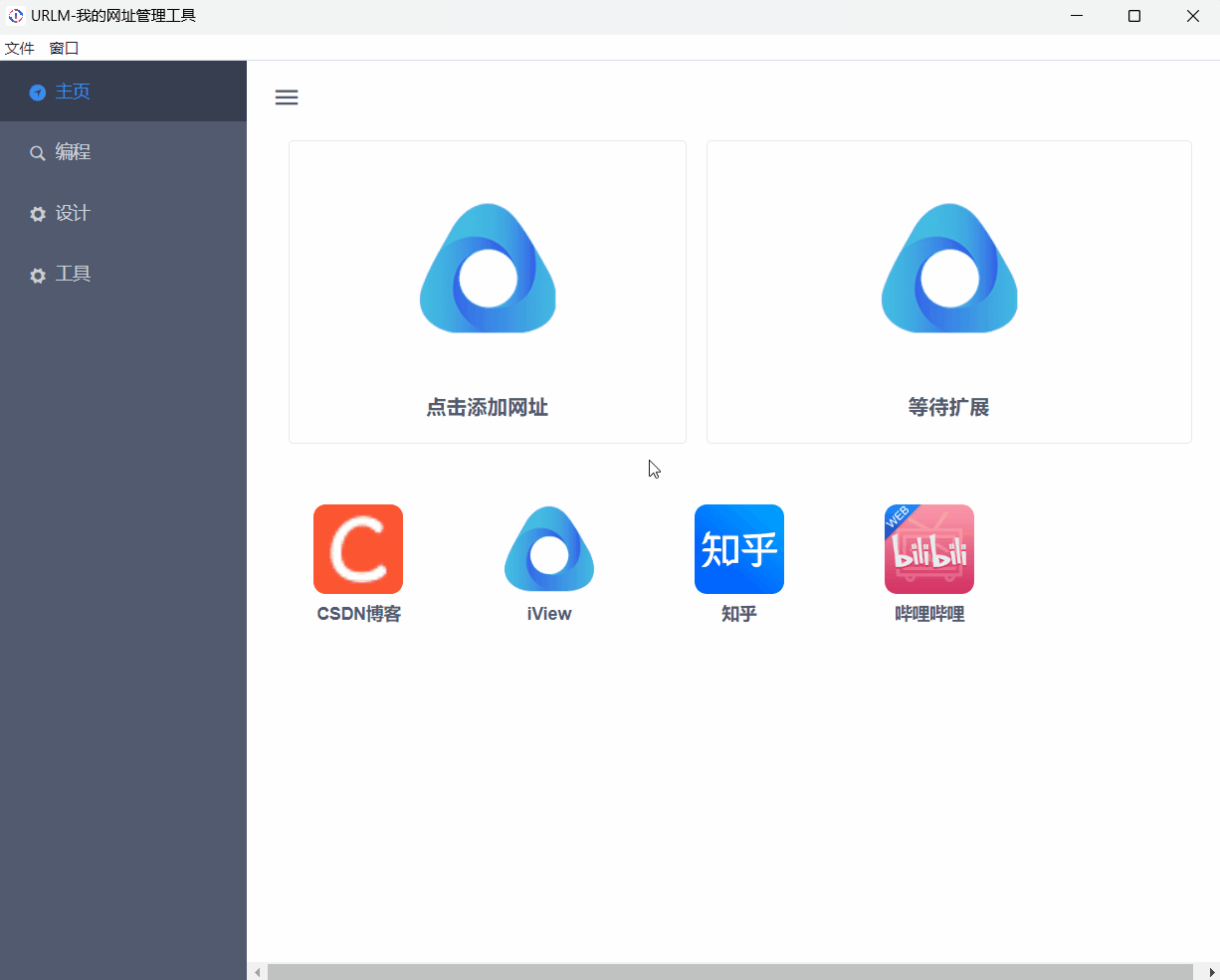This screenshot has width=1220, height=980.
Task: Click the CSDN博客 text label
Action: (x=358, y=614)
